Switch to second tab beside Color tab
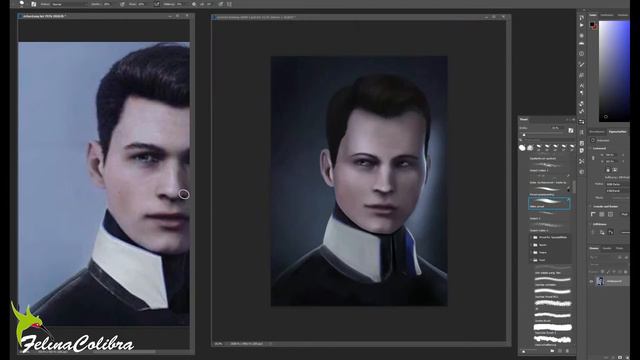Image resolution: width=640 pixels, height=360 pixels. point(607,15)
